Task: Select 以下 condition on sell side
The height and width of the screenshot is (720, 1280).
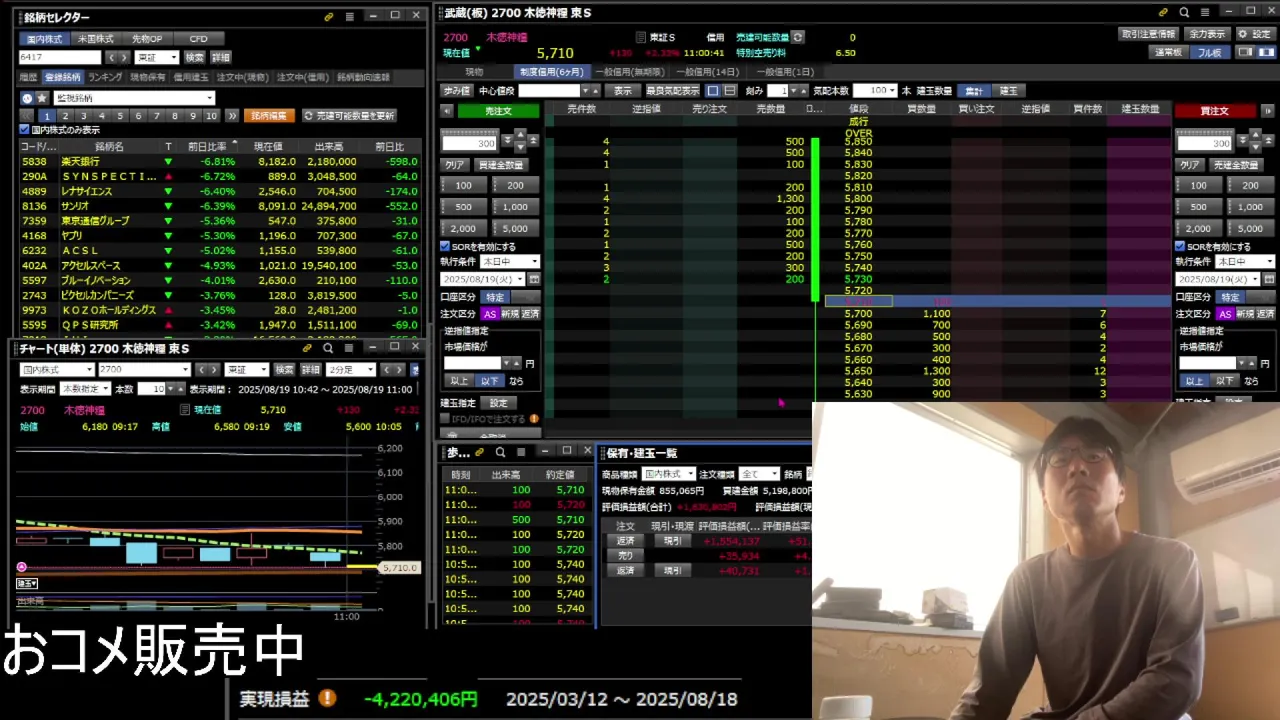Action: [x=489, y=381]
